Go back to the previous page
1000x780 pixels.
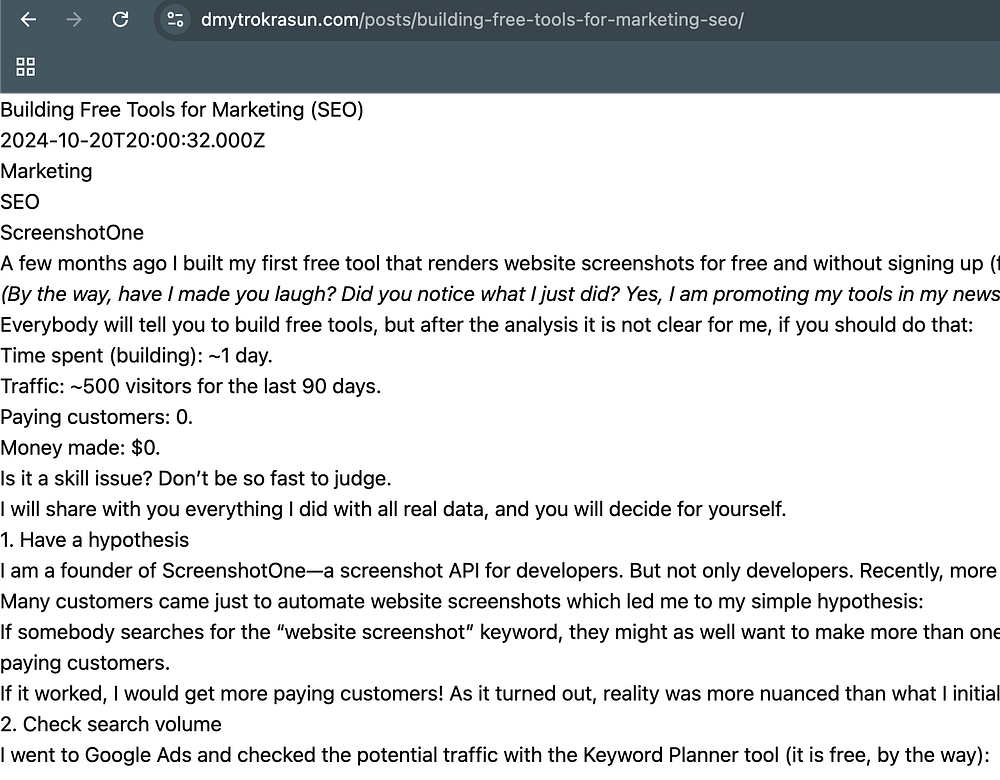click(x=28, y=20)
